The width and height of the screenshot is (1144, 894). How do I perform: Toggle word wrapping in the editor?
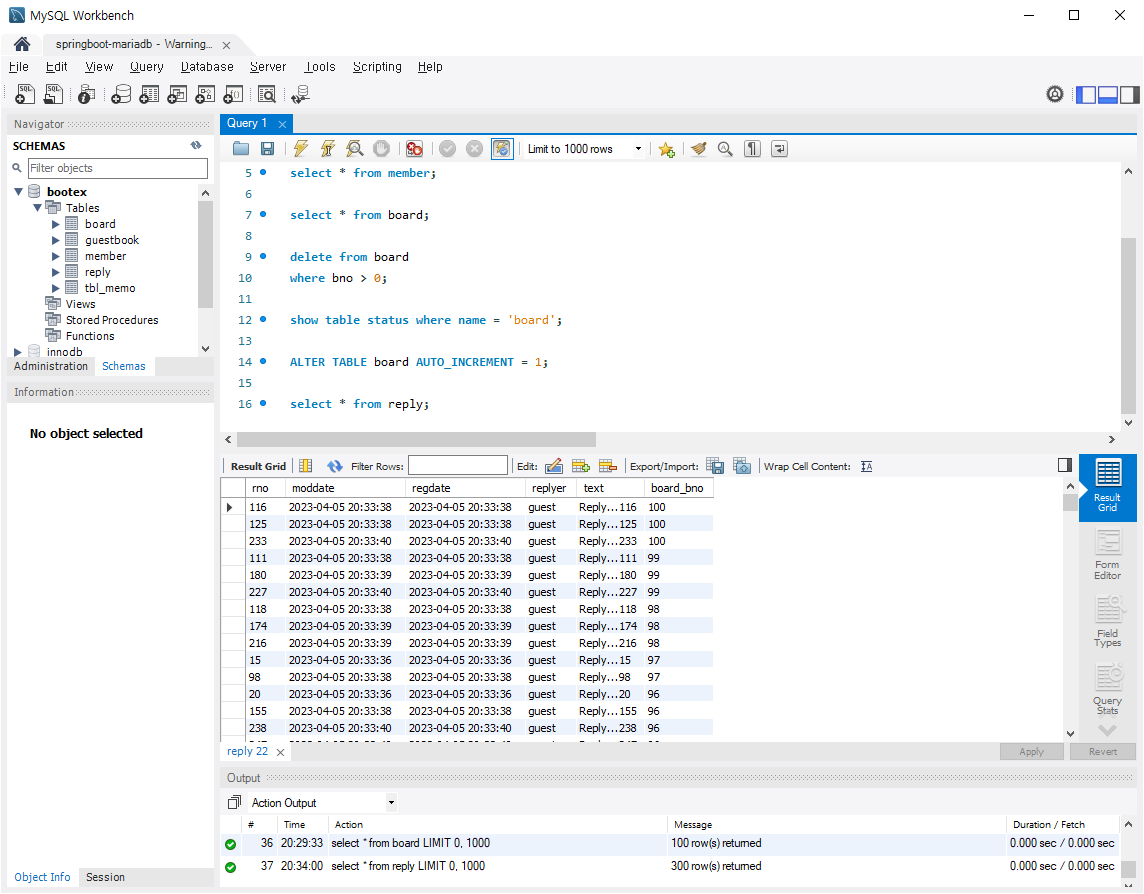779,149
